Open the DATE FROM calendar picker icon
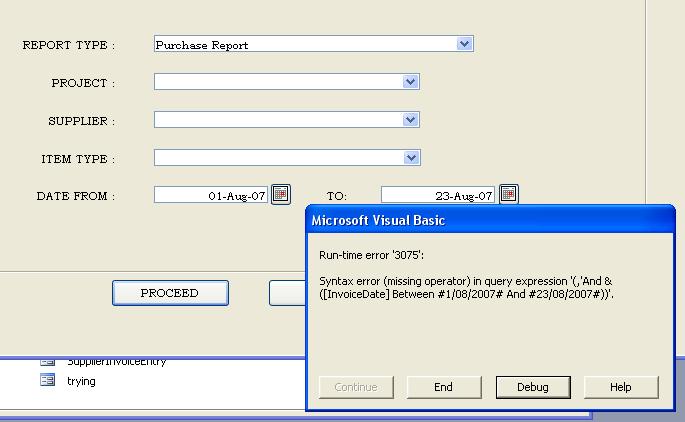This screenshot has height=422, width=685. pyautogui.click(x=280, y=194)
